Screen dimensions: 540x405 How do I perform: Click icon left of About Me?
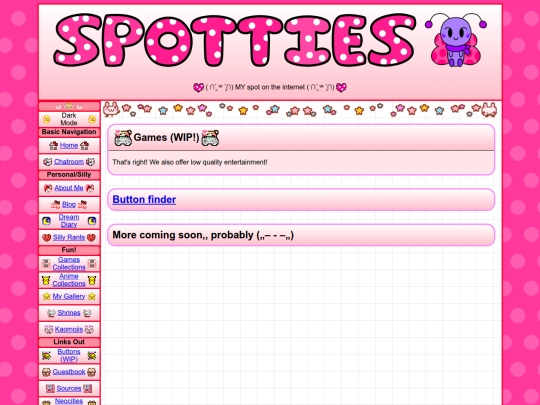pos(48,188)
